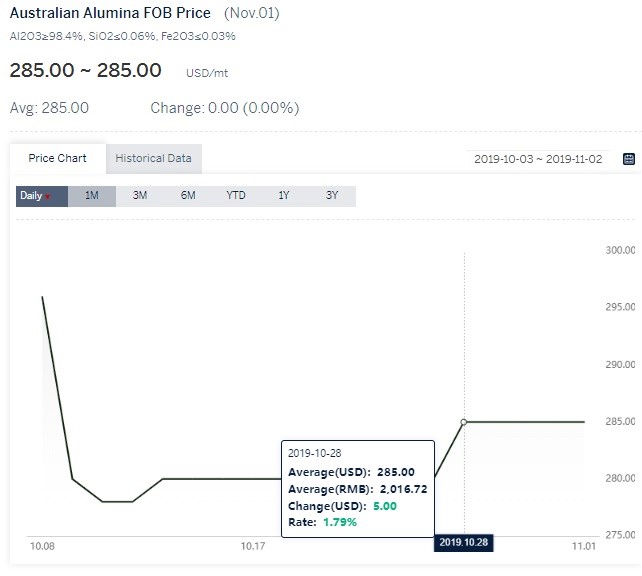Select the 6M time range

pyautogui.click(x=188, y=196)
